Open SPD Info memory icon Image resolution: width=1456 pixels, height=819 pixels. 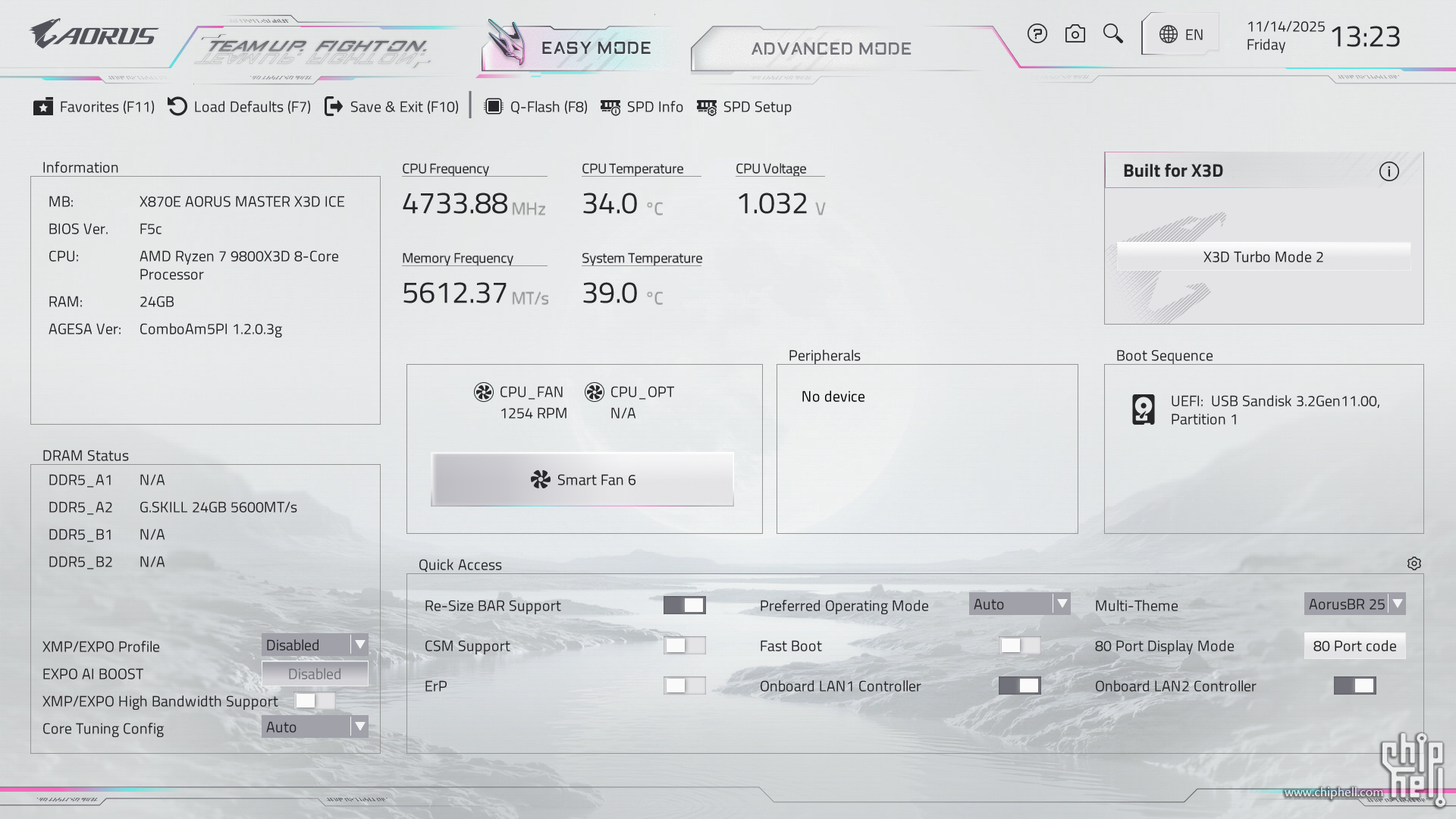610,107
